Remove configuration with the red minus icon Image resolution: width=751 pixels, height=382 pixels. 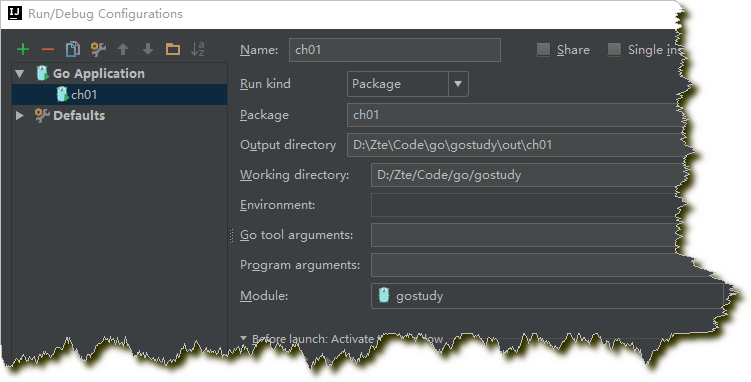coord(48,49)
